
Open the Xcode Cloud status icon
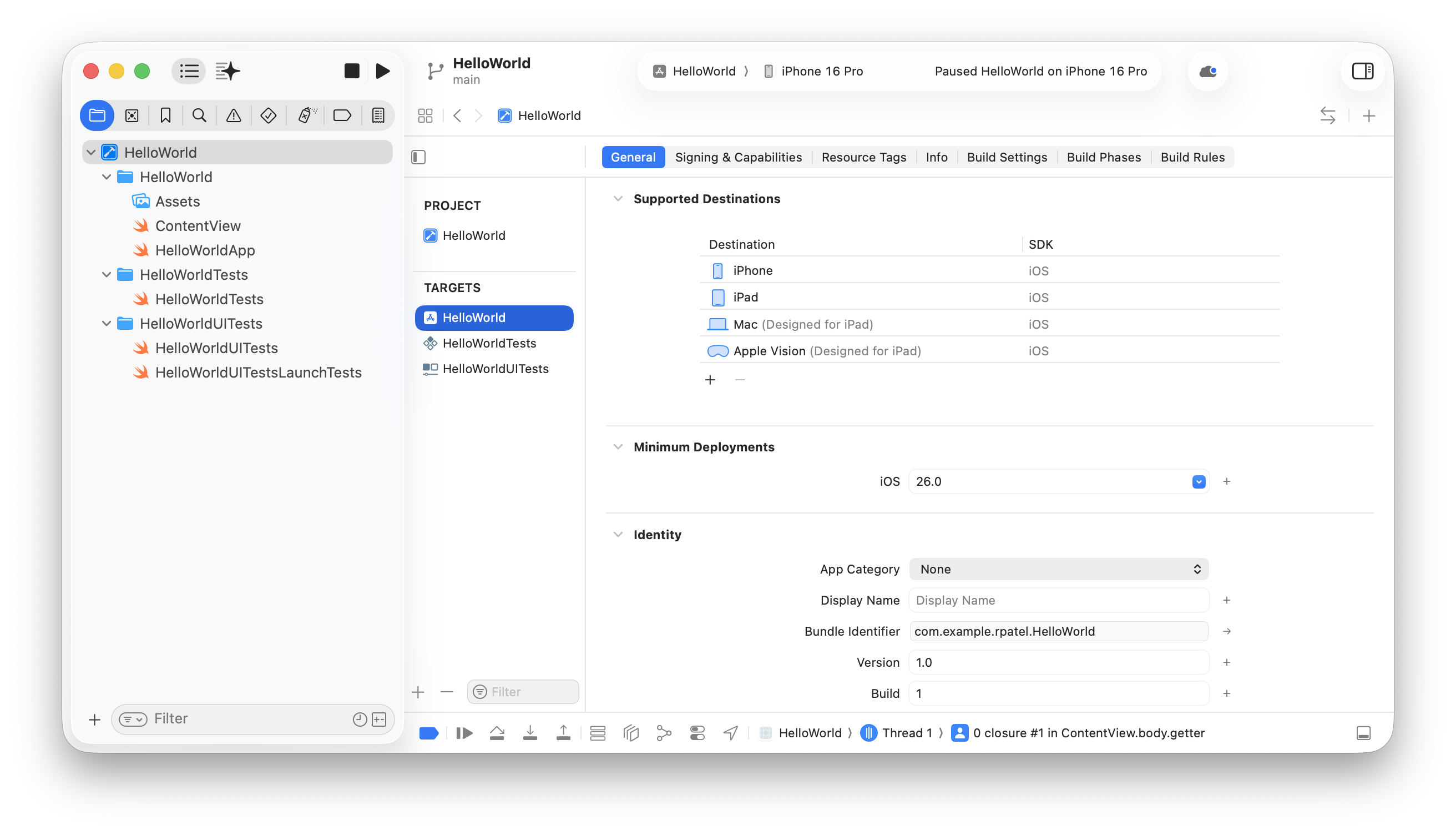[x=1208, y=71]
